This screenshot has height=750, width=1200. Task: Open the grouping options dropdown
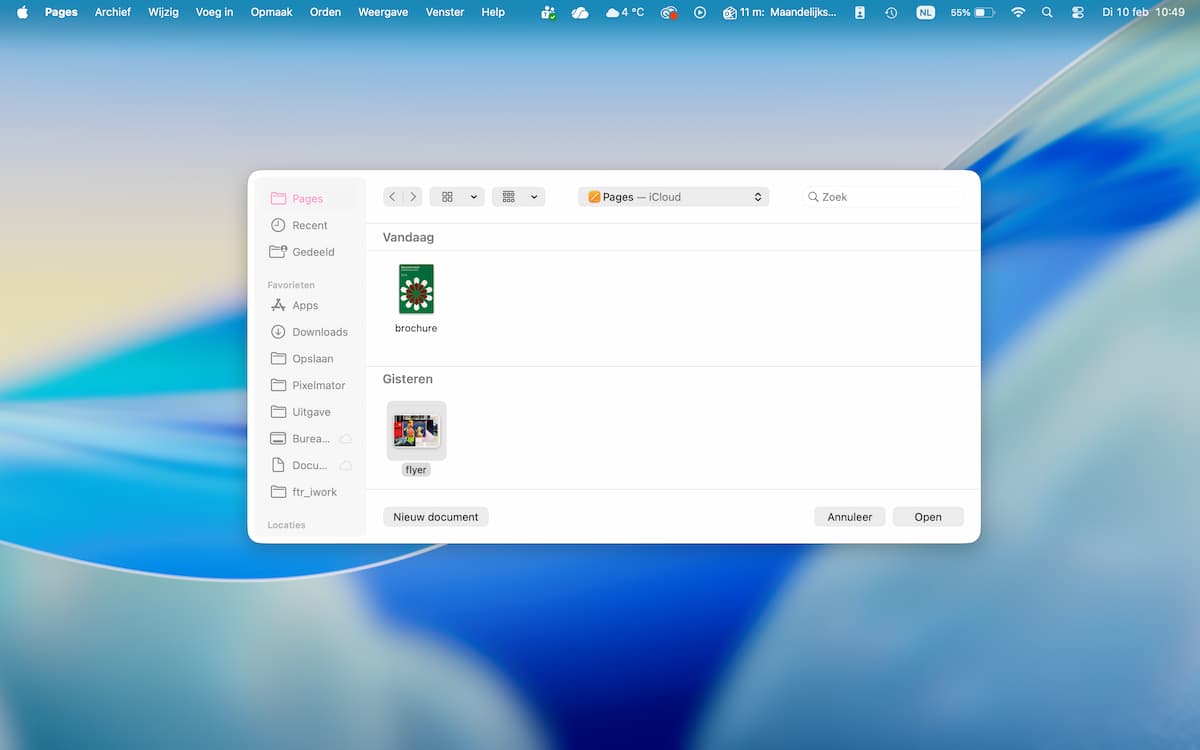[518, 197]
